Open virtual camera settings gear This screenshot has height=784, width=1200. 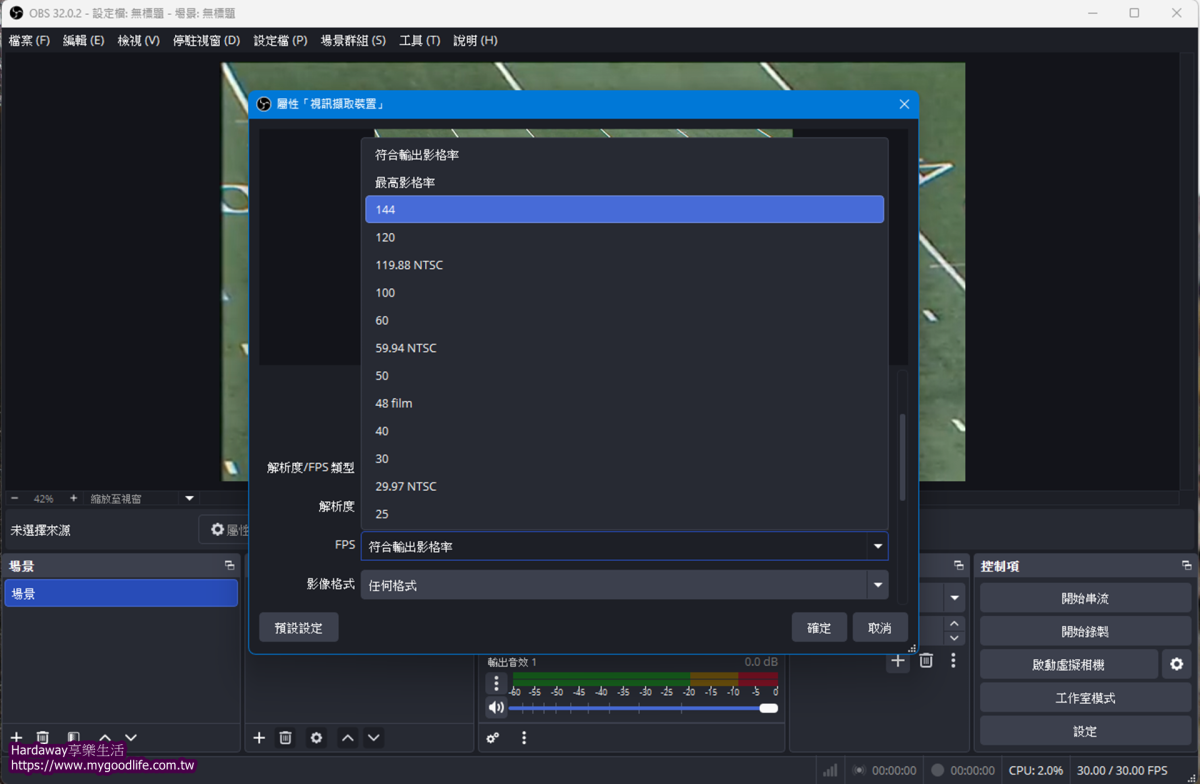pyautogui.click(x=1176, y=664)
